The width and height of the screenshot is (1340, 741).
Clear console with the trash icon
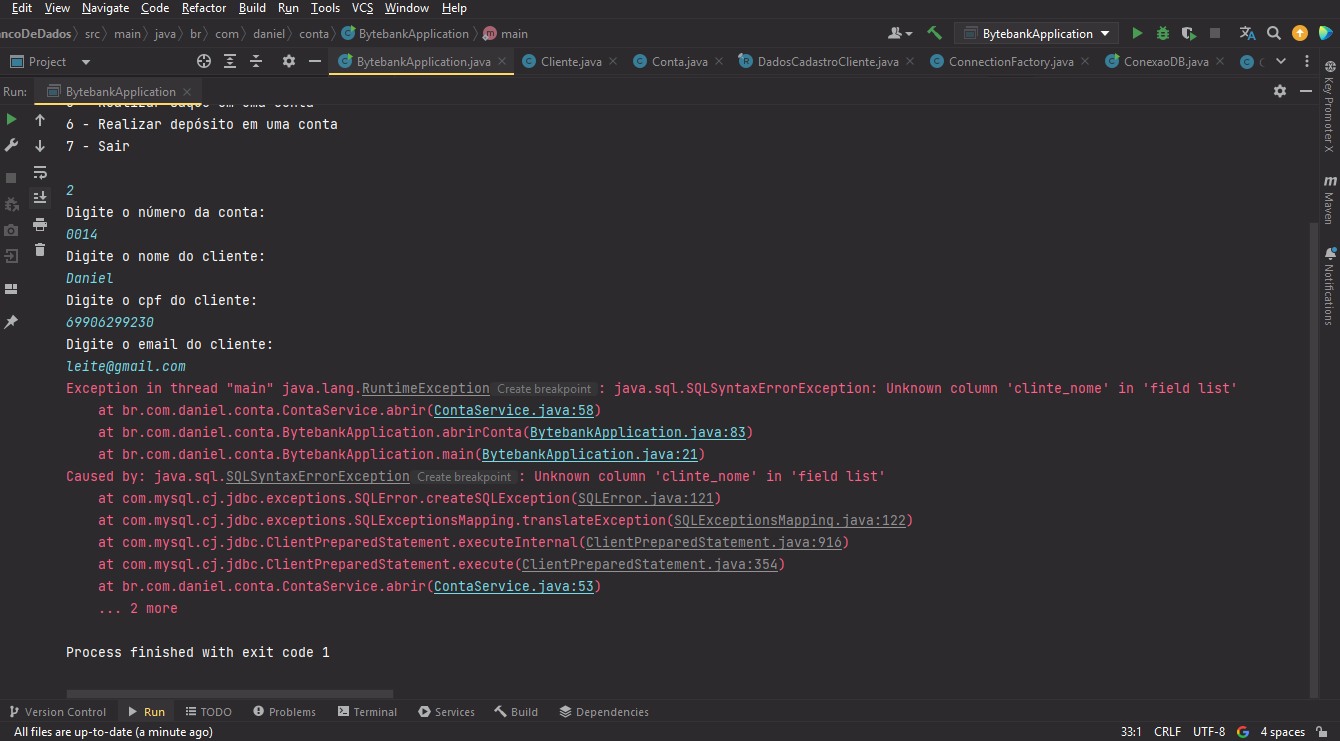tap(40, 250)
